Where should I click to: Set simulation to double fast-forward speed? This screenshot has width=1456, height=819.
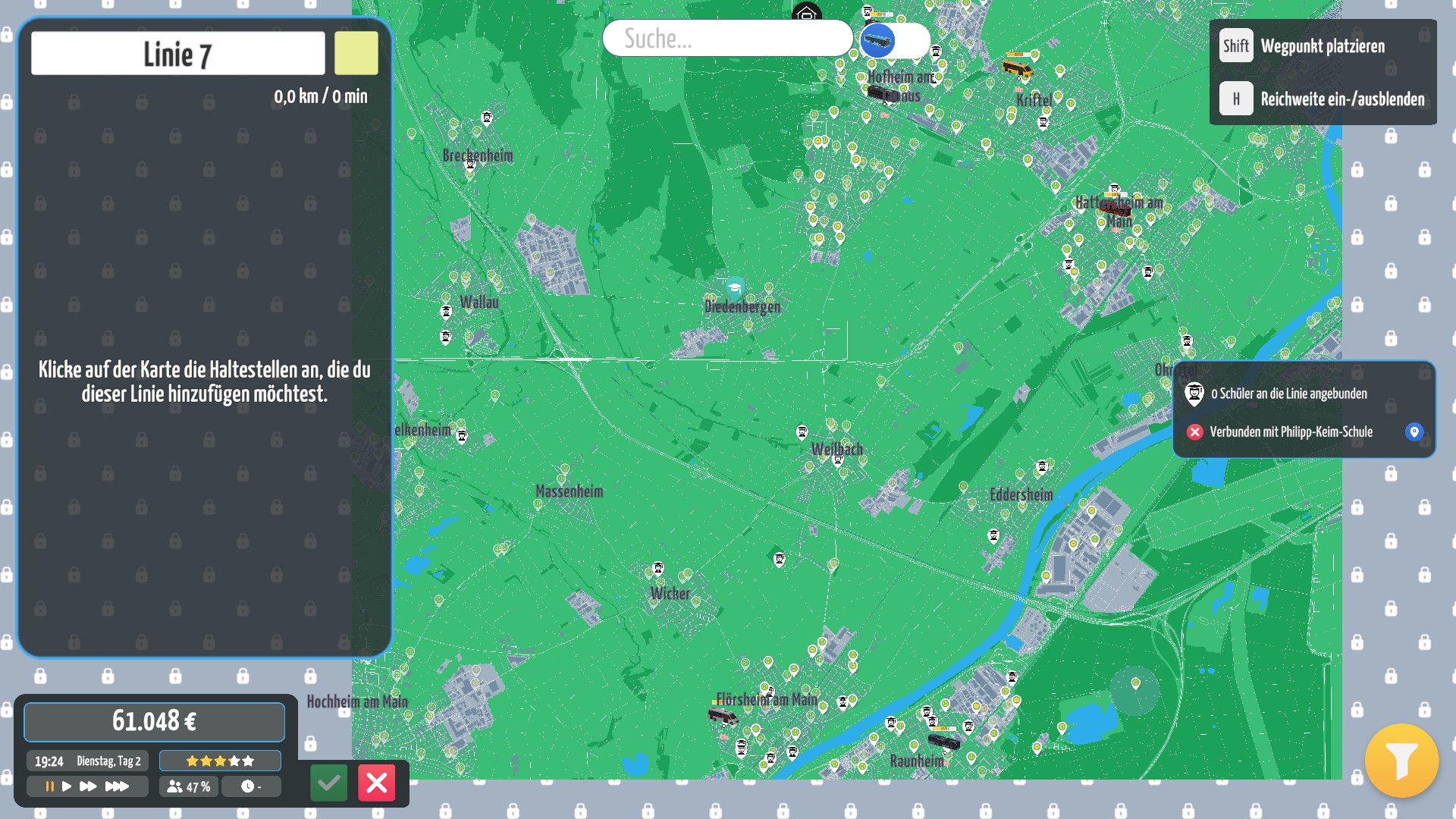click(x=88, y=786)
